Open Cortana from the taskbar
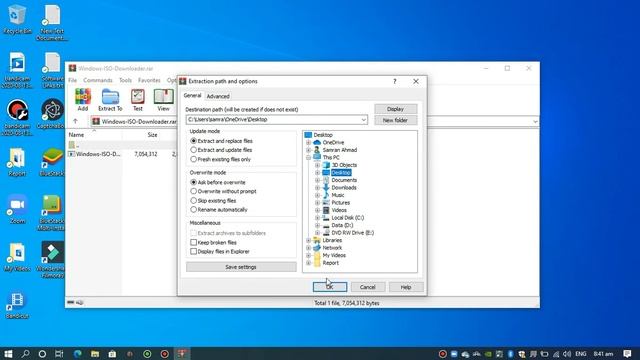This screenshot has width=640, height=360. pos(42,353)
